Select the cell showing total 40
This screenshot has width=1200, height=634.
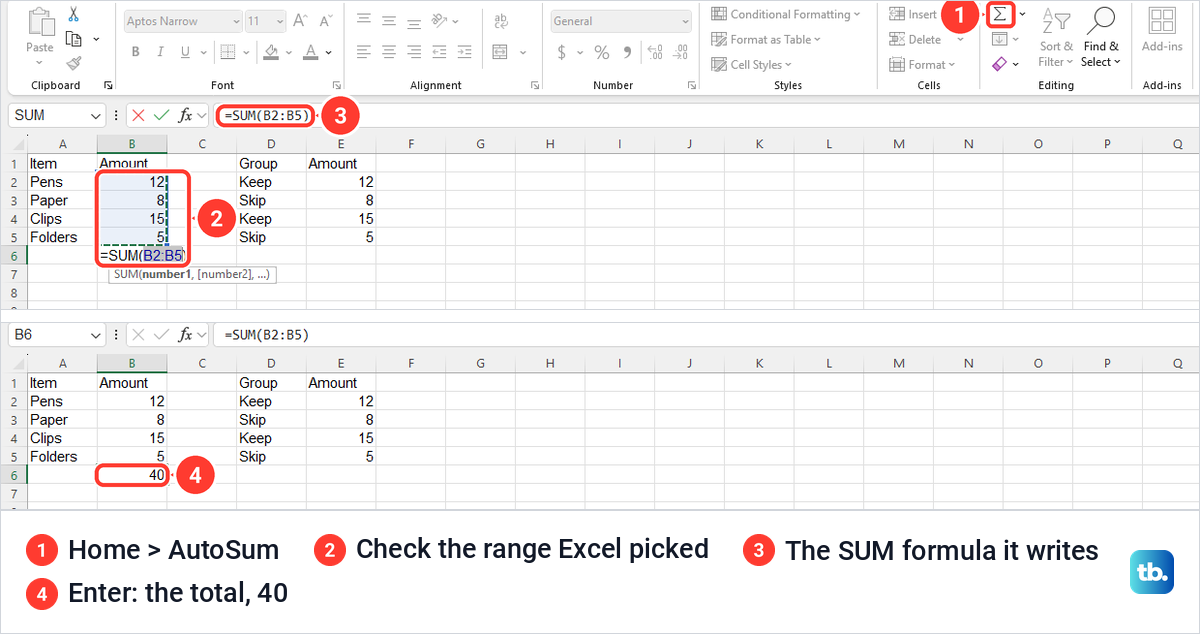click(x=132, y=475)
